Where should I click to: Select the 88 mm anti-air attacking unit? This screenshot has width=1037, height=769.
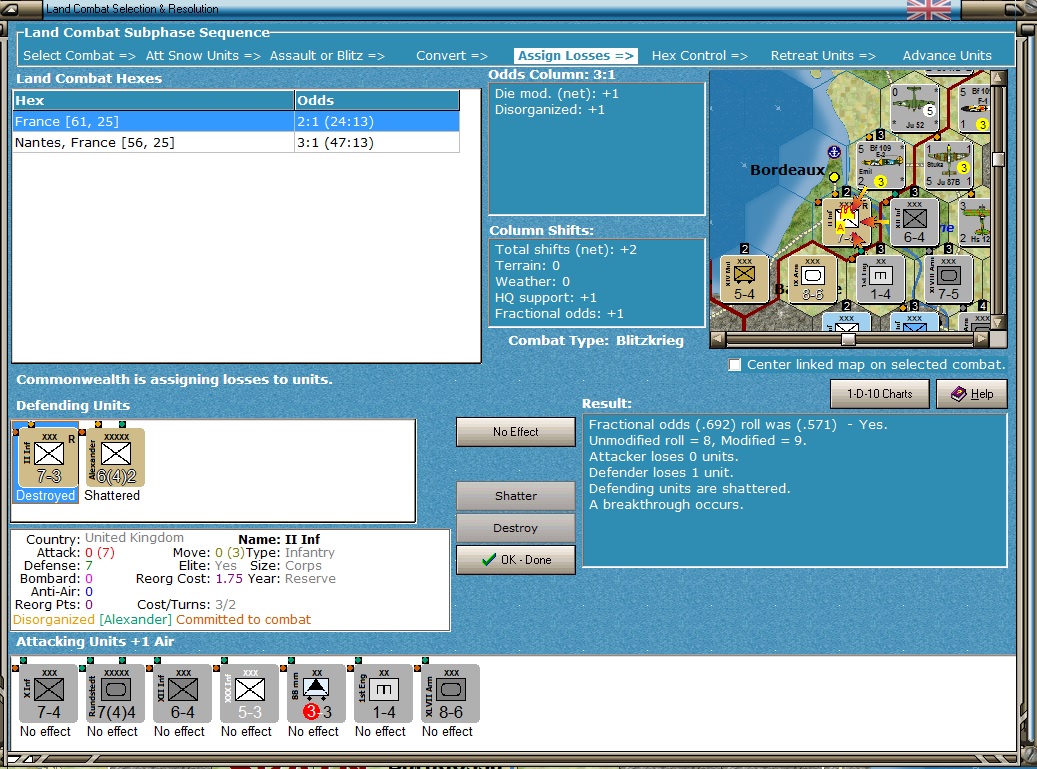pyautogui.click(x=316, y=694)
